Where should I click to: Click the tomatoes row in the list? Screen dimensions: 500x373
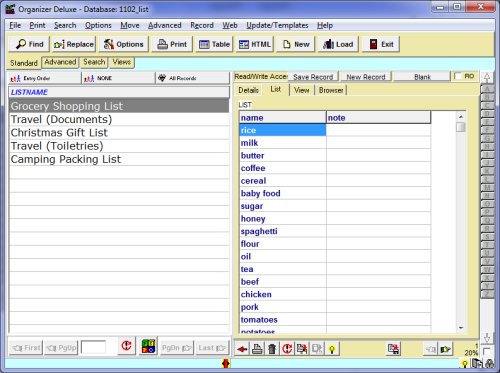tap(335, 320)
